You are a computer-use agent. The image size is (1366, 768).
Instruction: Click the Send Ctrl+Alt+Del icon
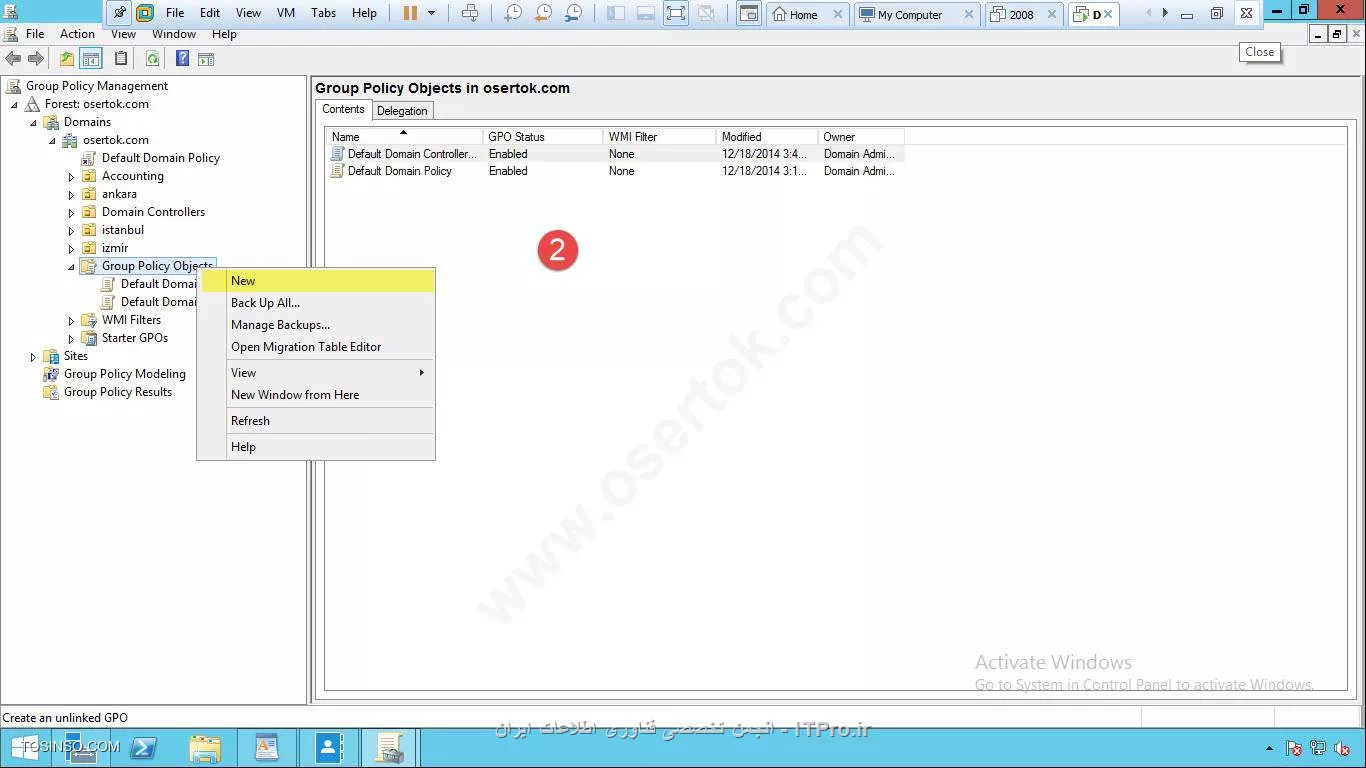point(470,13)
